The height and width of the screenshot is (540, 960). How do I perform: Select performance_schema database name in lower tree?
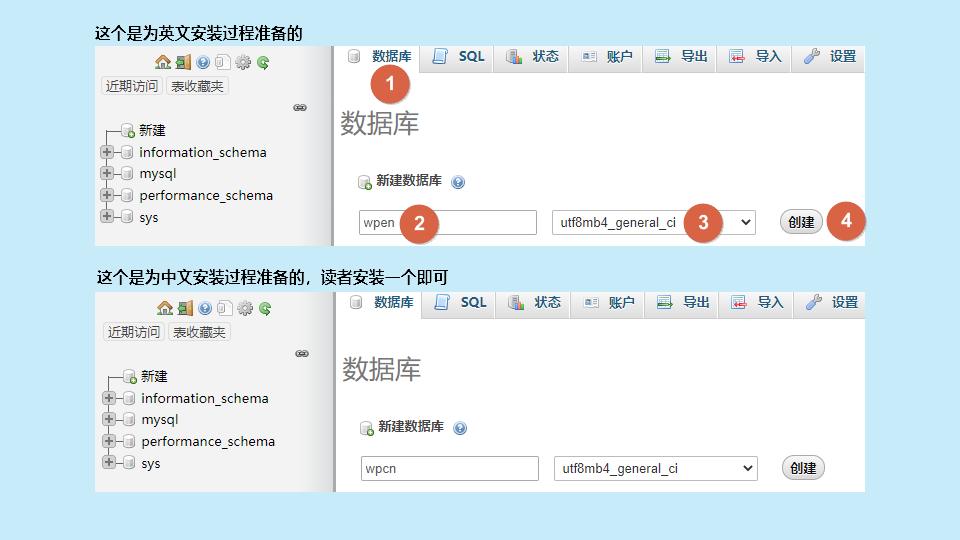(x=208, y=442)
